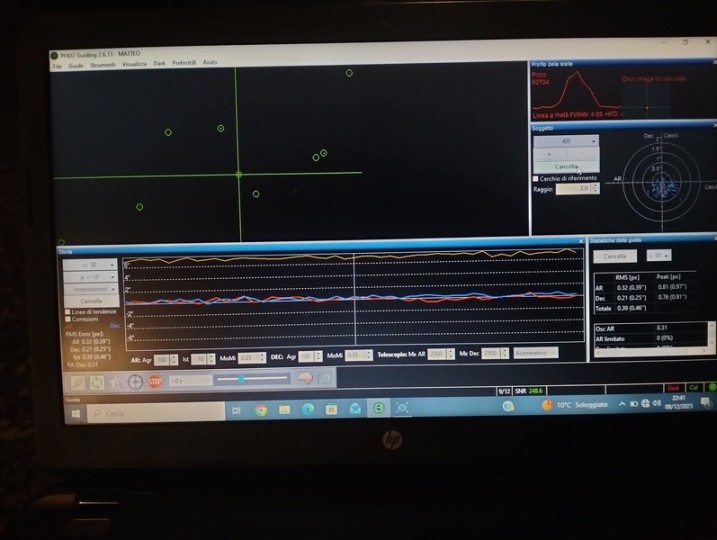Viewport: 717px width, 540px height.
Task: Check the Cerchio di riferimento option
Action: pyautogui.click(x=536, y=178)
